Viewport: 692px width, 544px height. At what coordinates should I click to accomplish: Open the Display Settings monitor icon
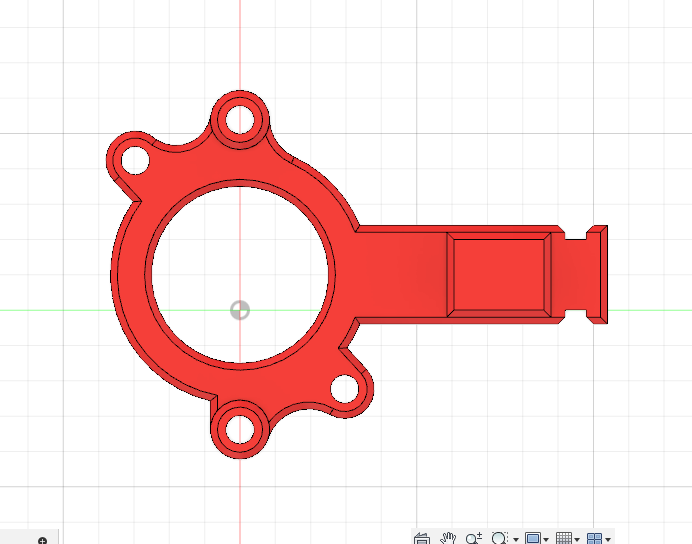[533, 538]
